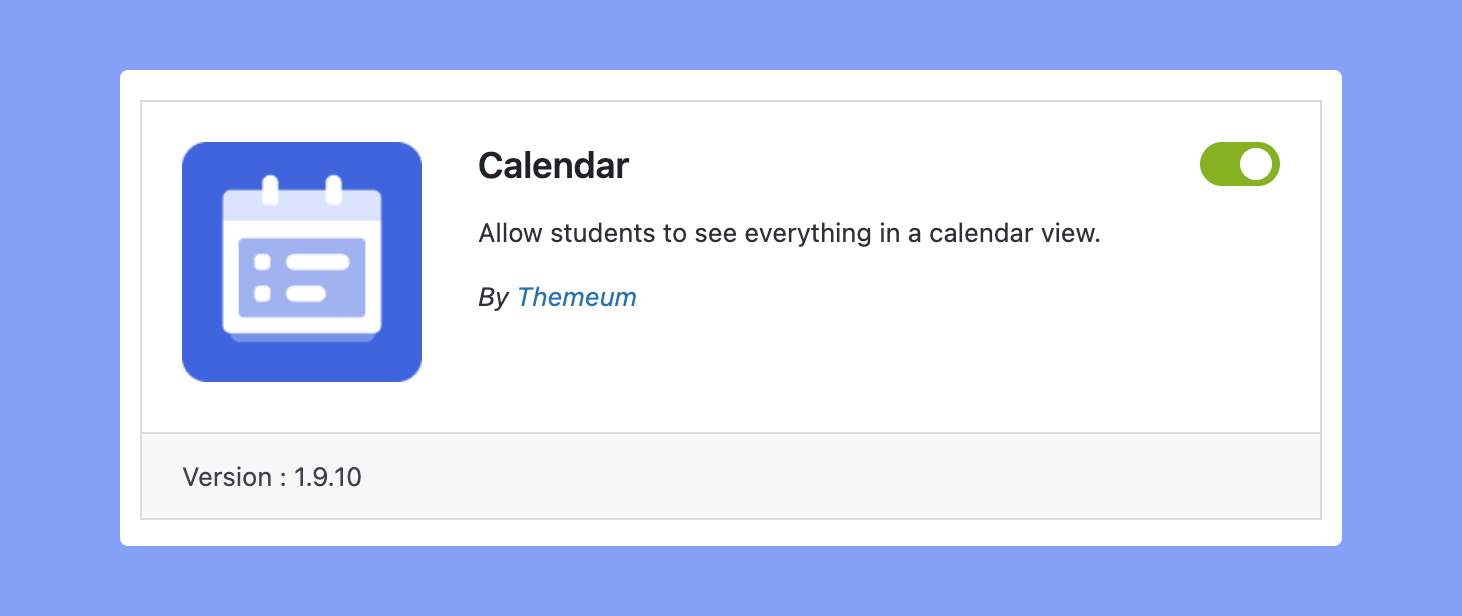Click the green part of the enabled switch
Image resolution: width=1462 pixels, height=616 pixels.
tap(1219, 164)
